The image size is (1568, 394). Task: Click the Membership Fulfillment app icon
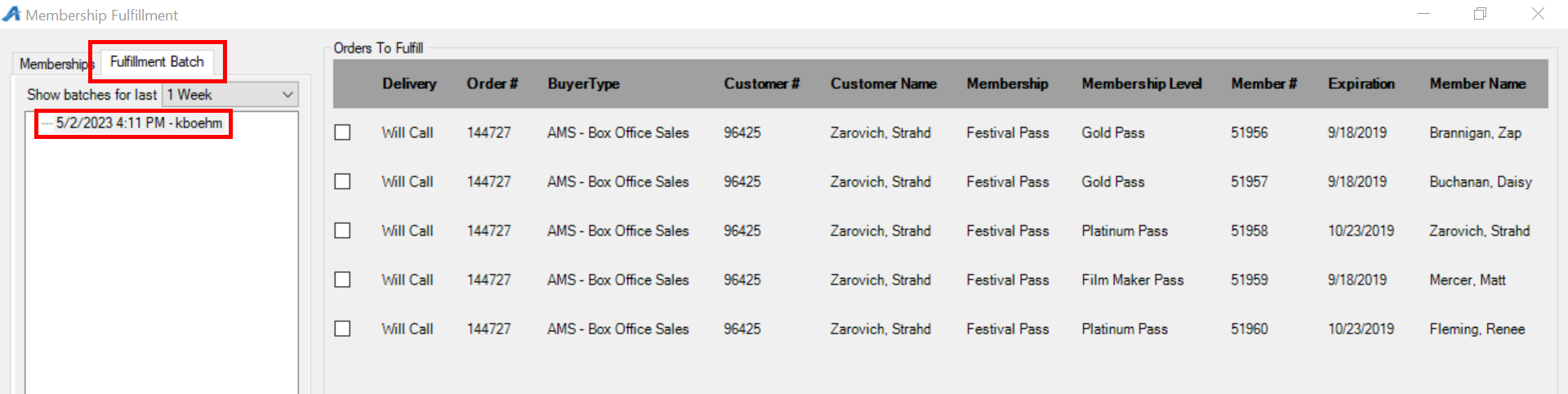11,14
